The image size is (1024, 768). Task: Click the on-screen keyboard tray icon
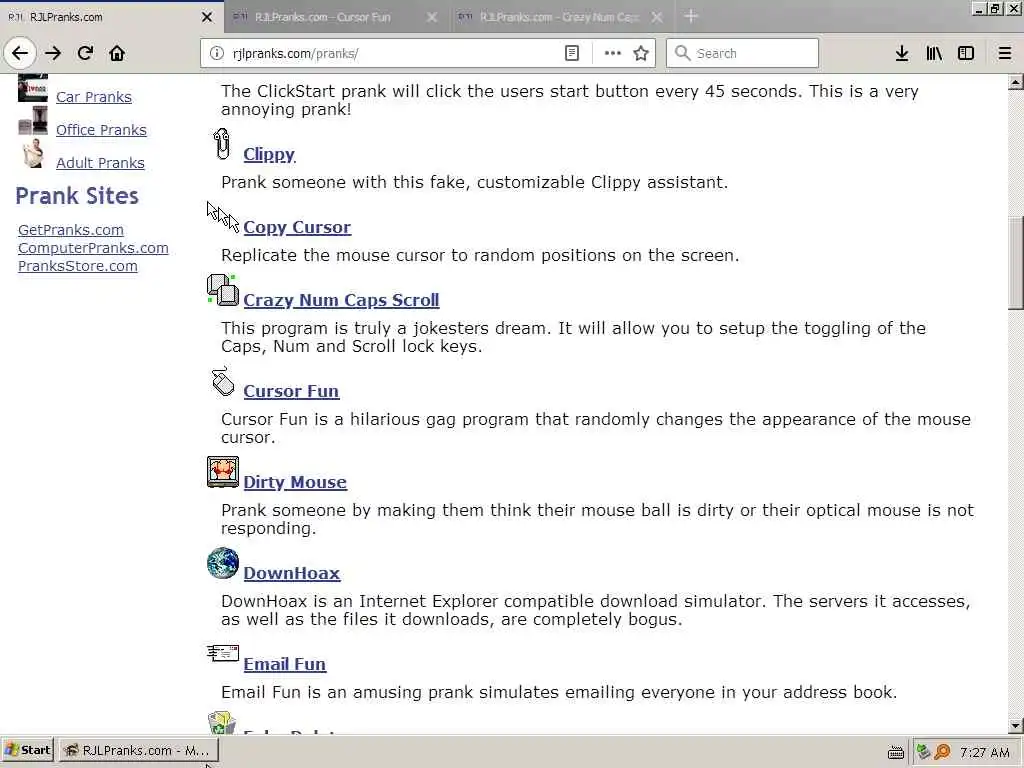click(x=896, y=752)
